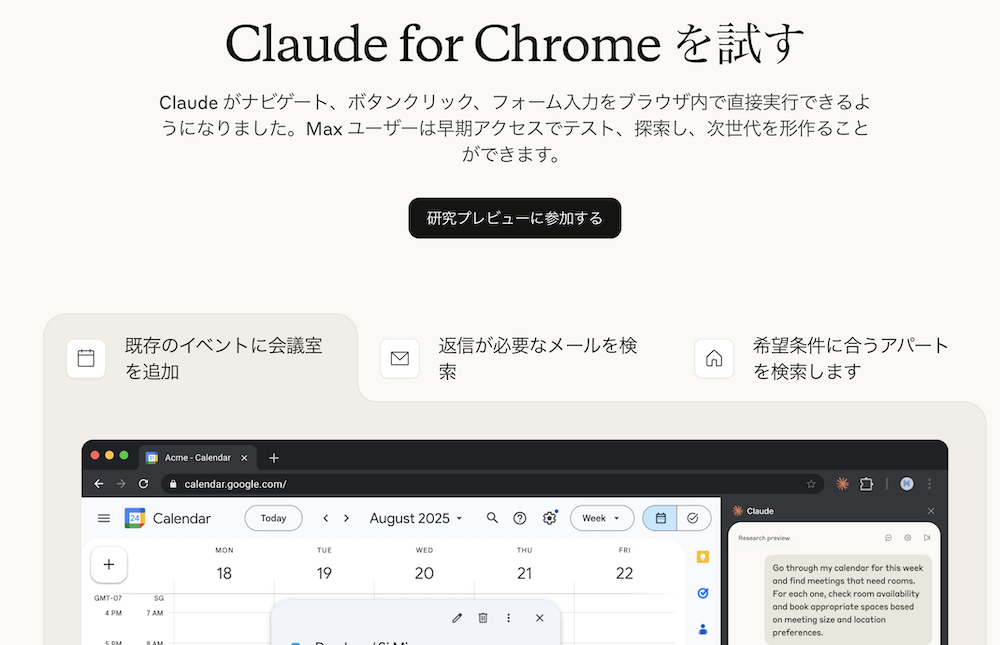Switch to calendar view toggle
The height and width of the screenshot is (645, 1000).
[660, 518]
